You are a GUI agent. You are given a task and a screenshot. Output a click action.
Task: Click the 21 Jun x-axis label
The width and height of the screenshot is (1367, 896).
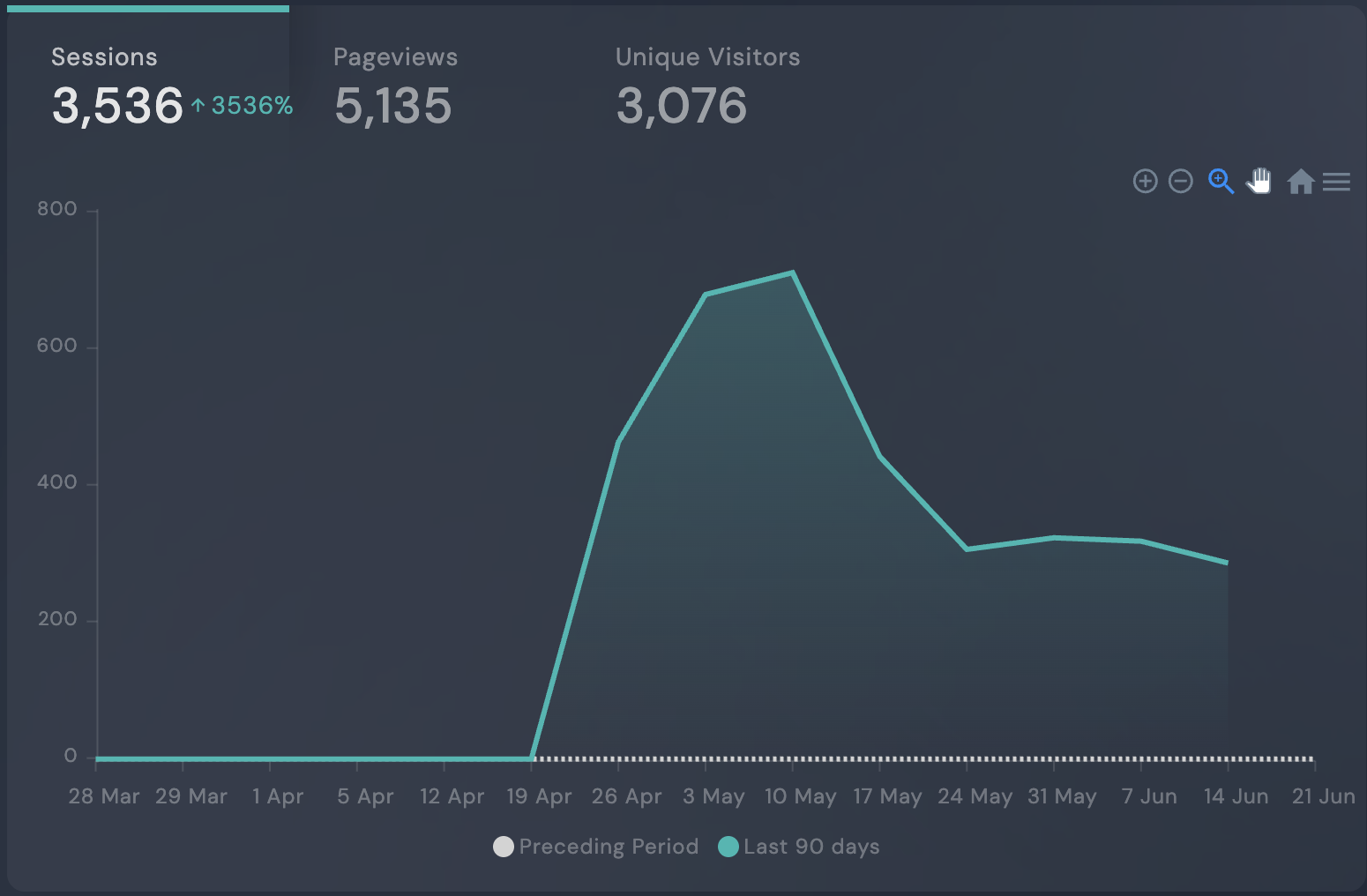[1323, 796]
